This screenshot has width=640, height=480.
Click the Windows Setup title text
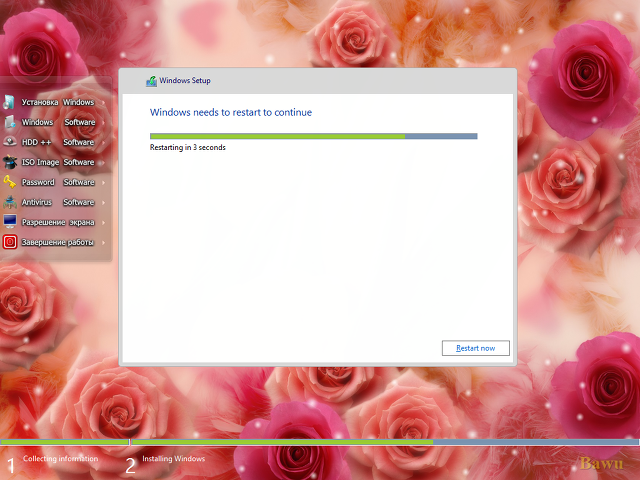(185, 80)
